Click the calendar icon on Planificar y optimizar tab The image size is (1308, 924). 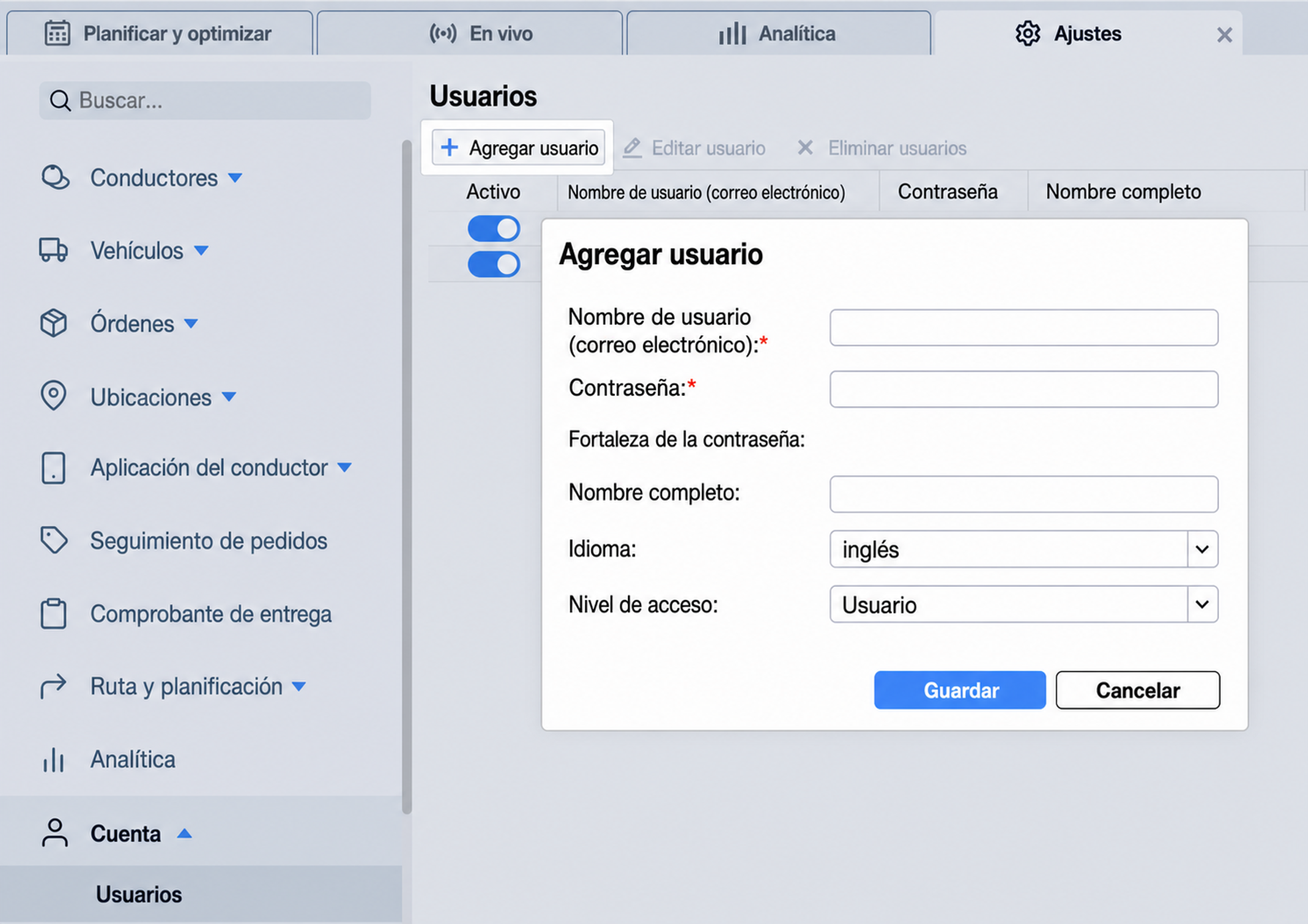(57, 33)
